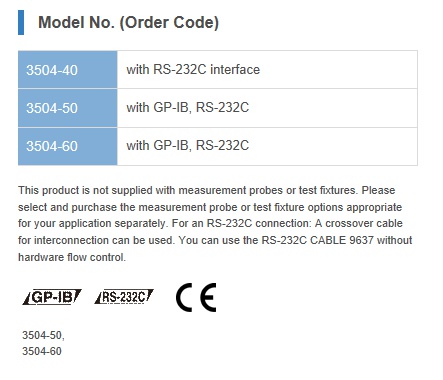Click the RS-232C interface logo icon
Image resolution: width=443 pixels, height=380 pixels.
(124, 297)
